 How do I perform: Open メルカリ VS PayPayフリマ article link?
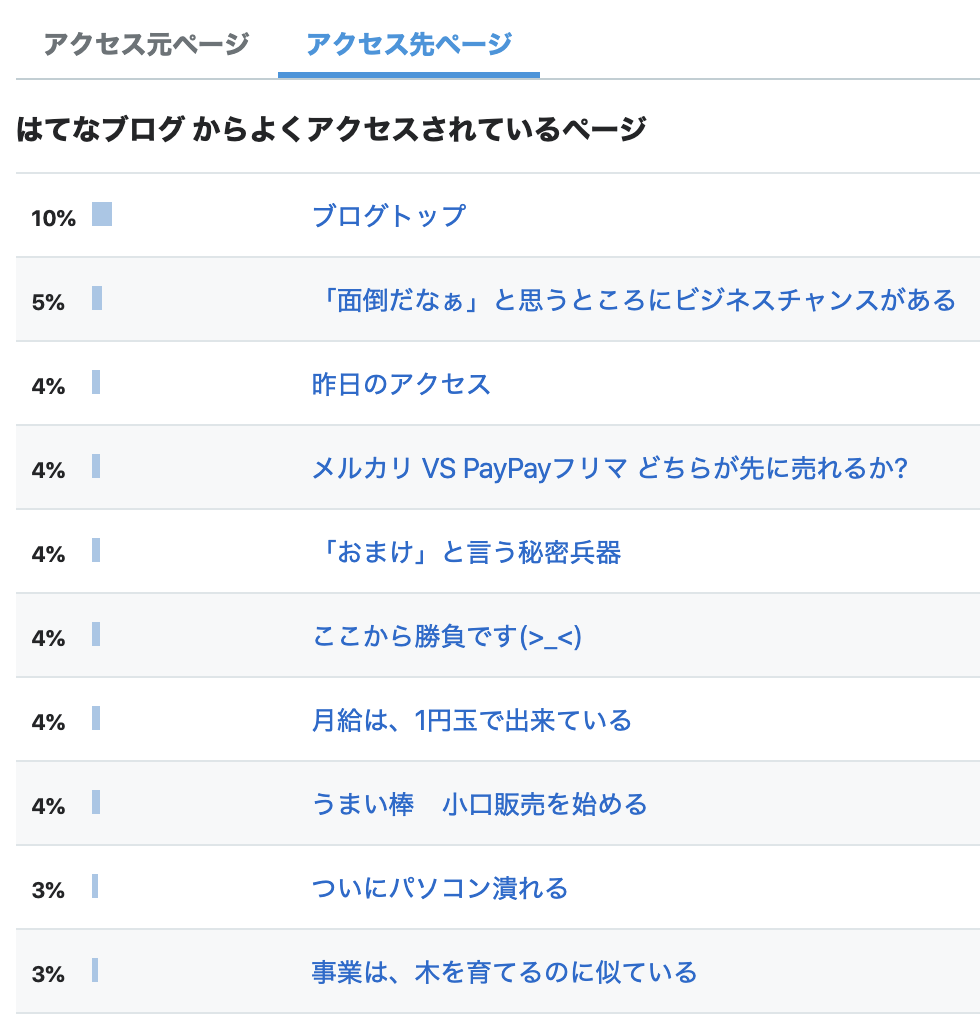click(x=609, y=468)
